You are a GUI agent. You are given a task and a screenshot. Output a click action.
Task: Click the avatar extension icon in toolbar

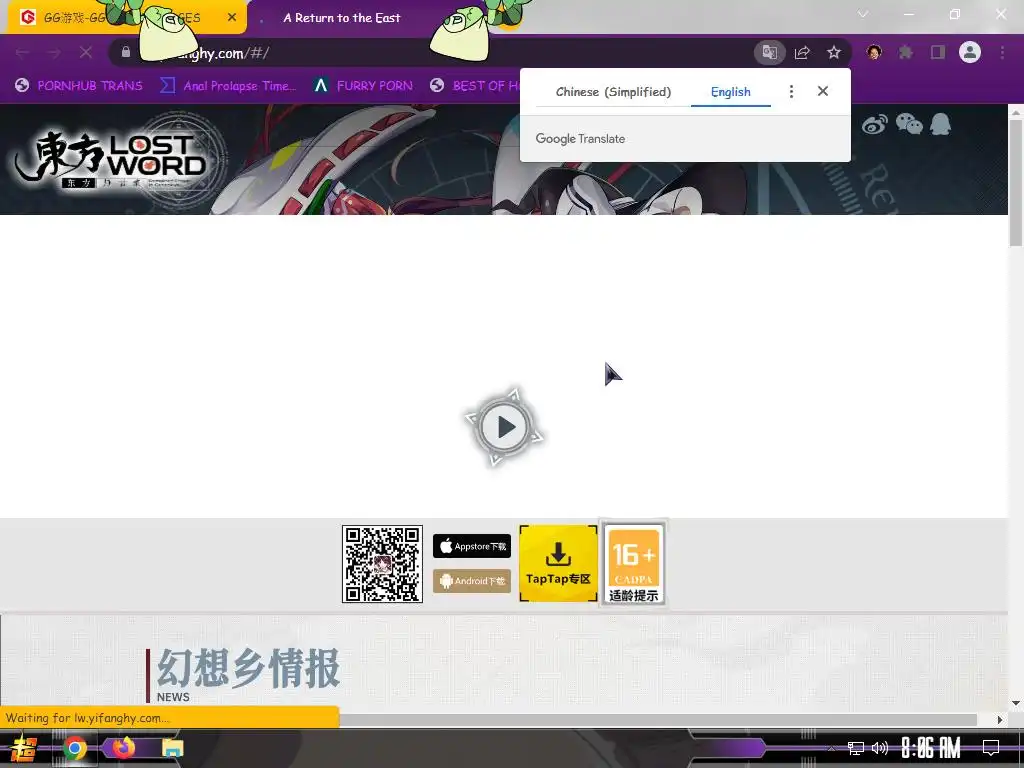click(874, 52)
